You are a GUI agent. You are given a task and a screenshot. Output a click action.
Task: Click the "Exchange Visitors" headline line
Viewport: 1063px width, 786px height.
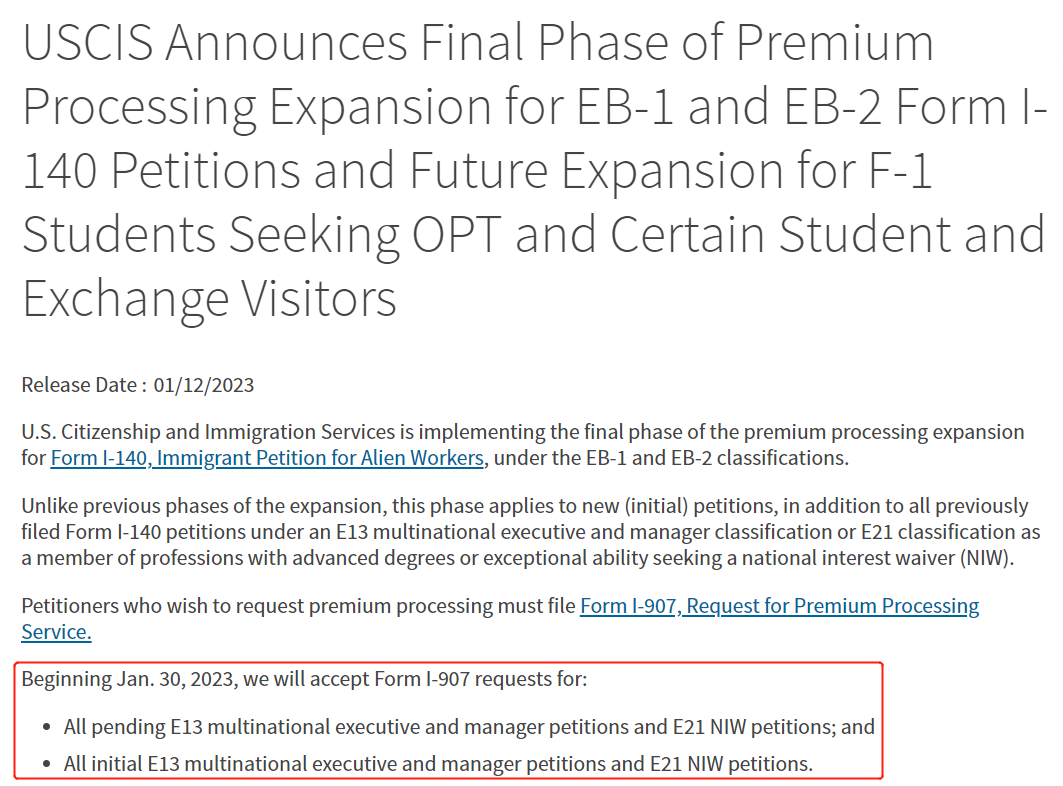pos(209,299)
